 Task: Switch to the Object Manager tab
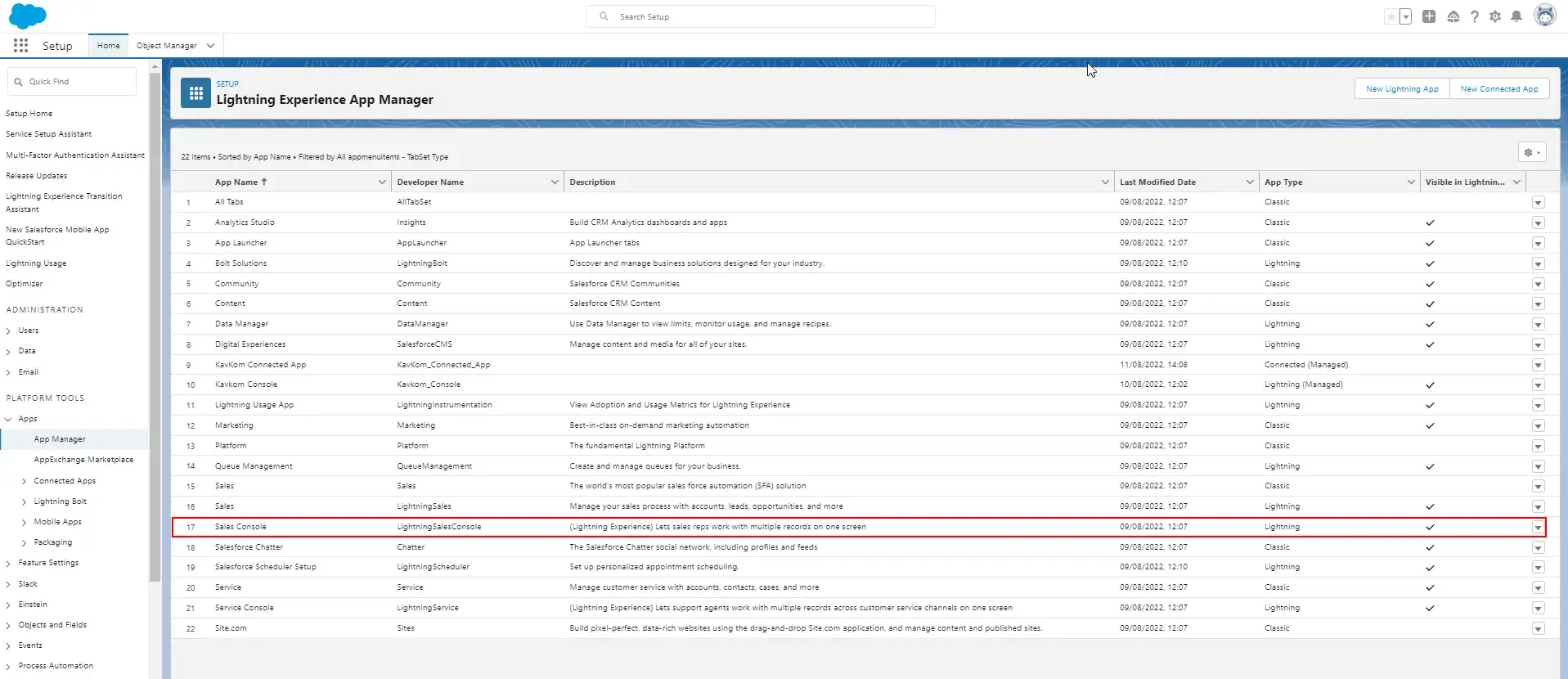(166, 46)
